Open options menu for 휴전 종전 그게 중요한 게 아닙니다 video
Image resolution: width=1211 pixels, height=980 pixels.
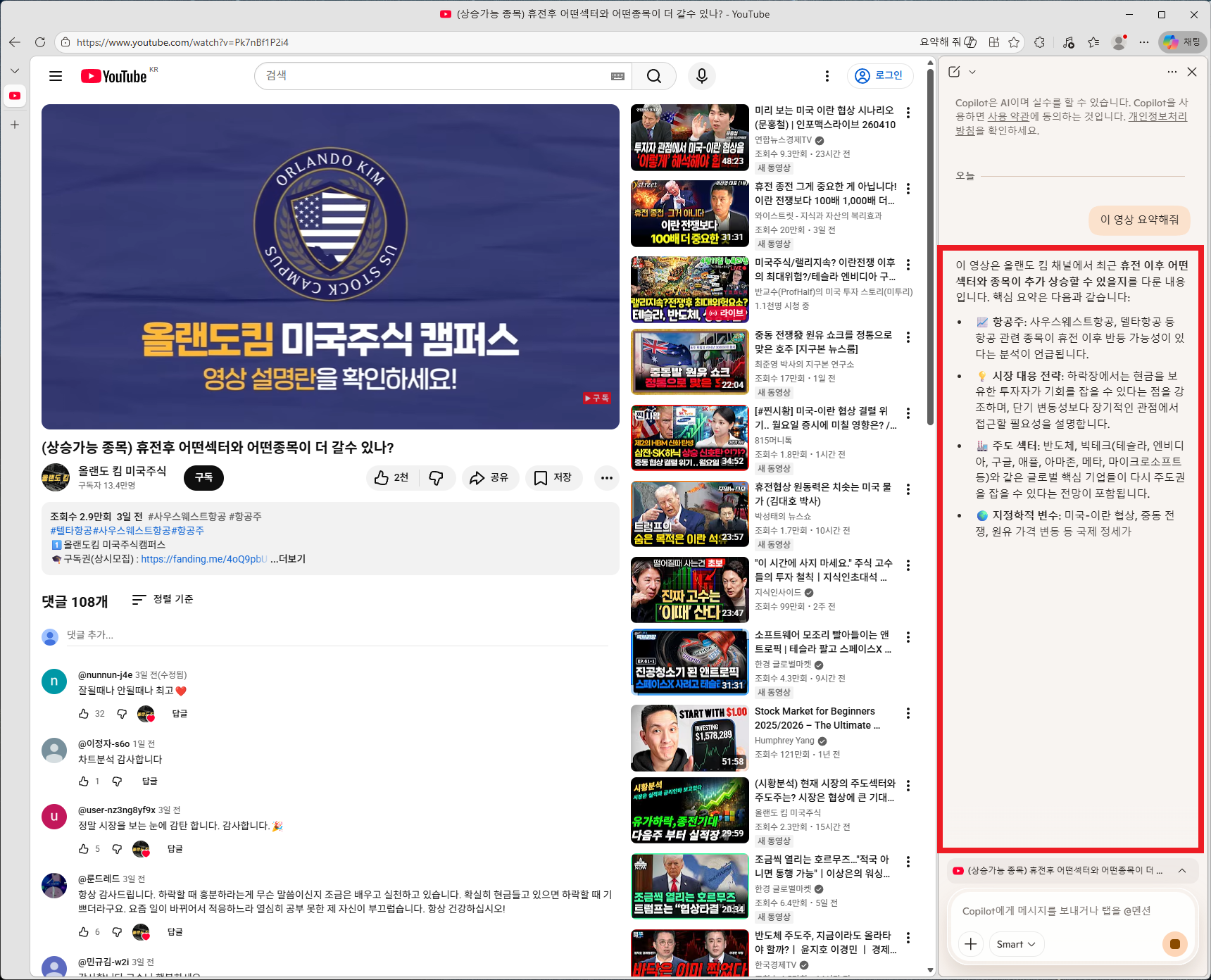click(908, 189)
